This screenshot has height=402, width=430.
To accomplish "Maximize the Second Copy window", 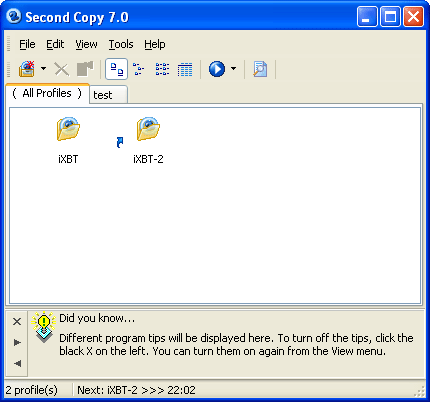I will click(x=390, y=16).
